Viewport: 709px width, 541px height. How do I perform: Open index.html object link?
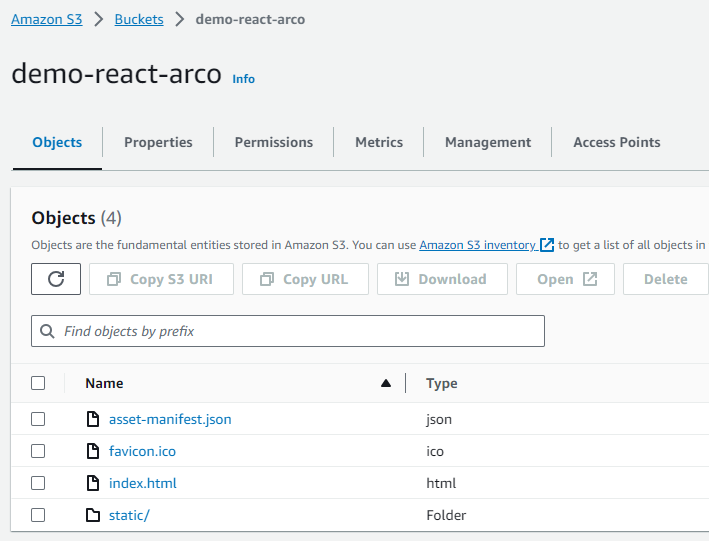pyautogui.click(x=143, y=483)
